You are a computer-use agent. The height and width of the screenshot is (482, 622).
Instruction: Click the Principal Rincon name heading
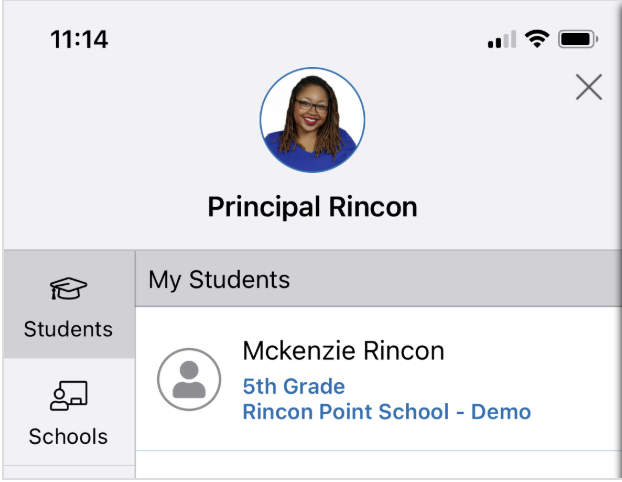tap(313, 207)
